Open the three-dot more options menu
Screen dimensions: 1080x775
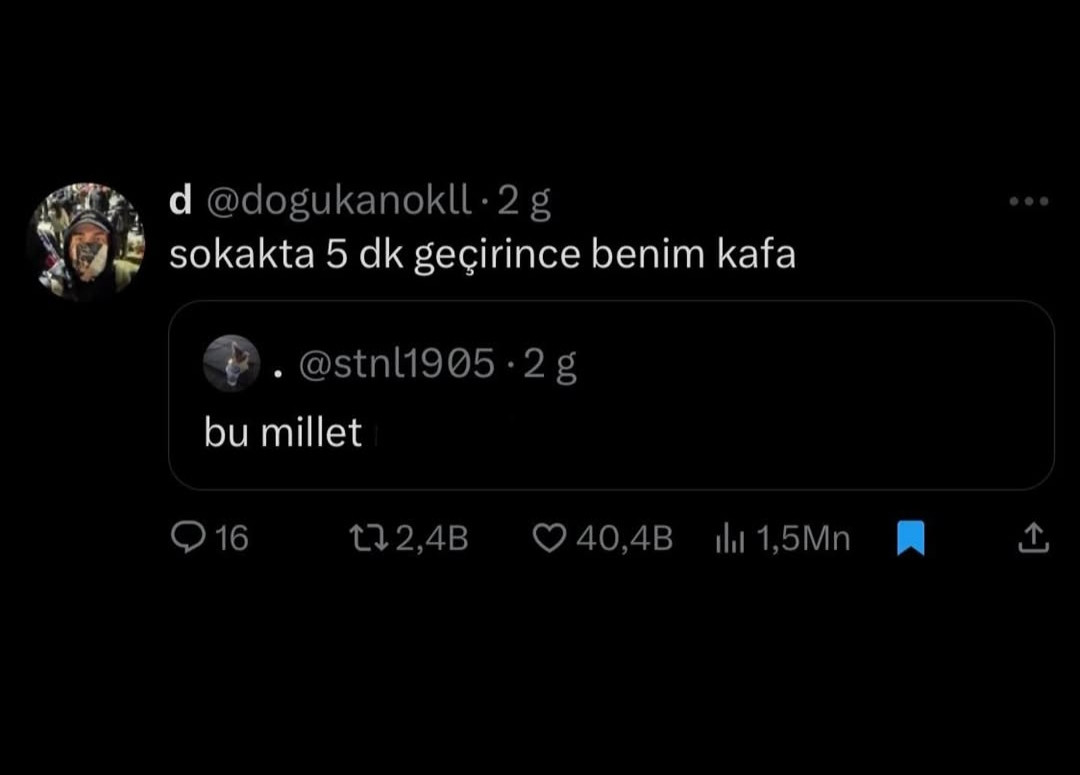1029,202
